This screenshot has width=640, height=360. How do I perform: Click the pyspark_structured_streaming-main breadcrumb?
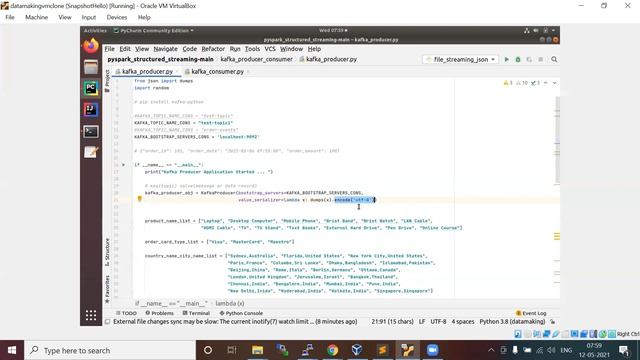point(160,59)
